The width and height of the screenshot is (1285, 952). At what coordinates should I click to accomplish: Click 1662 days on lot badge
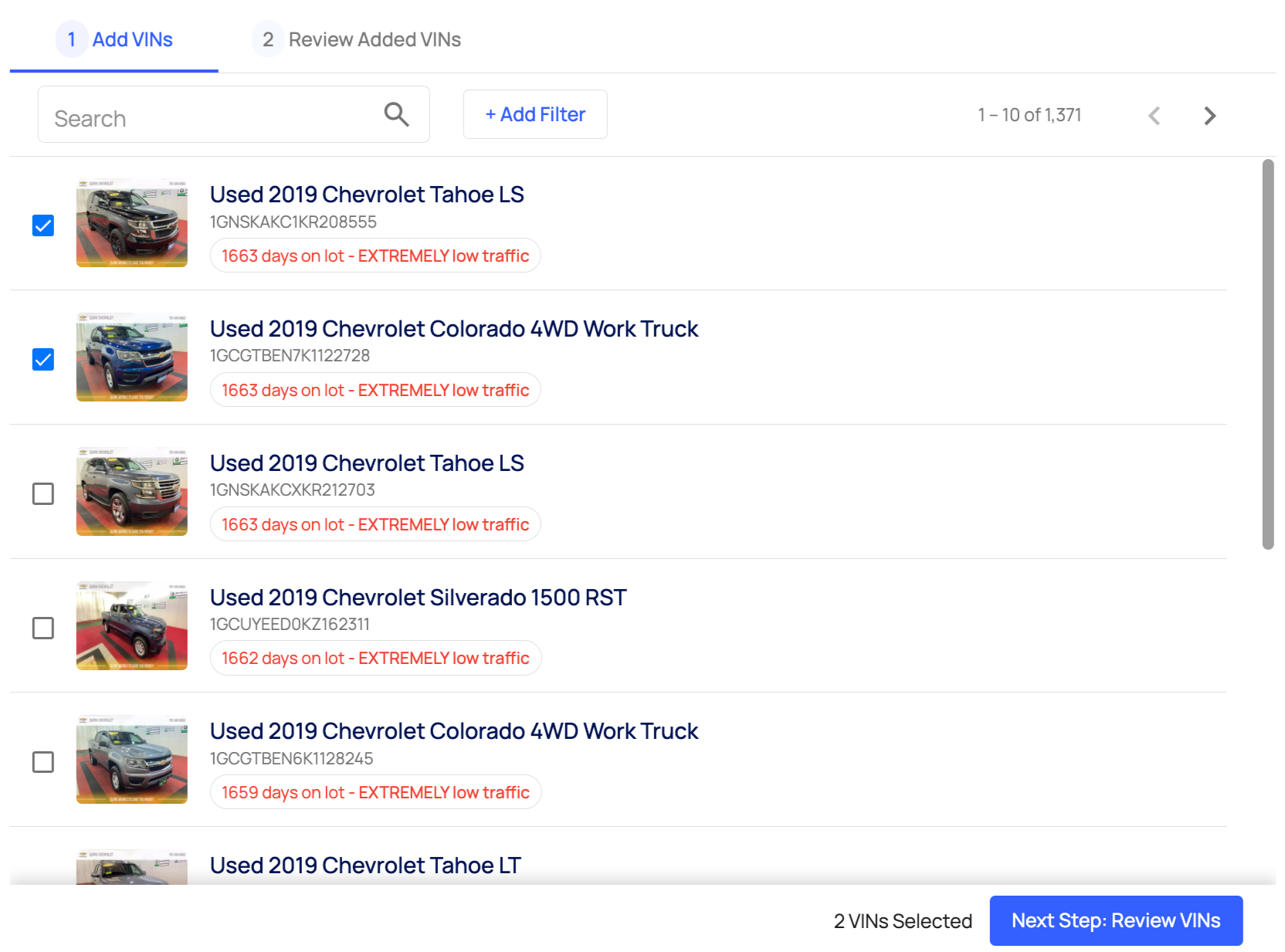[x=375, y=658]
